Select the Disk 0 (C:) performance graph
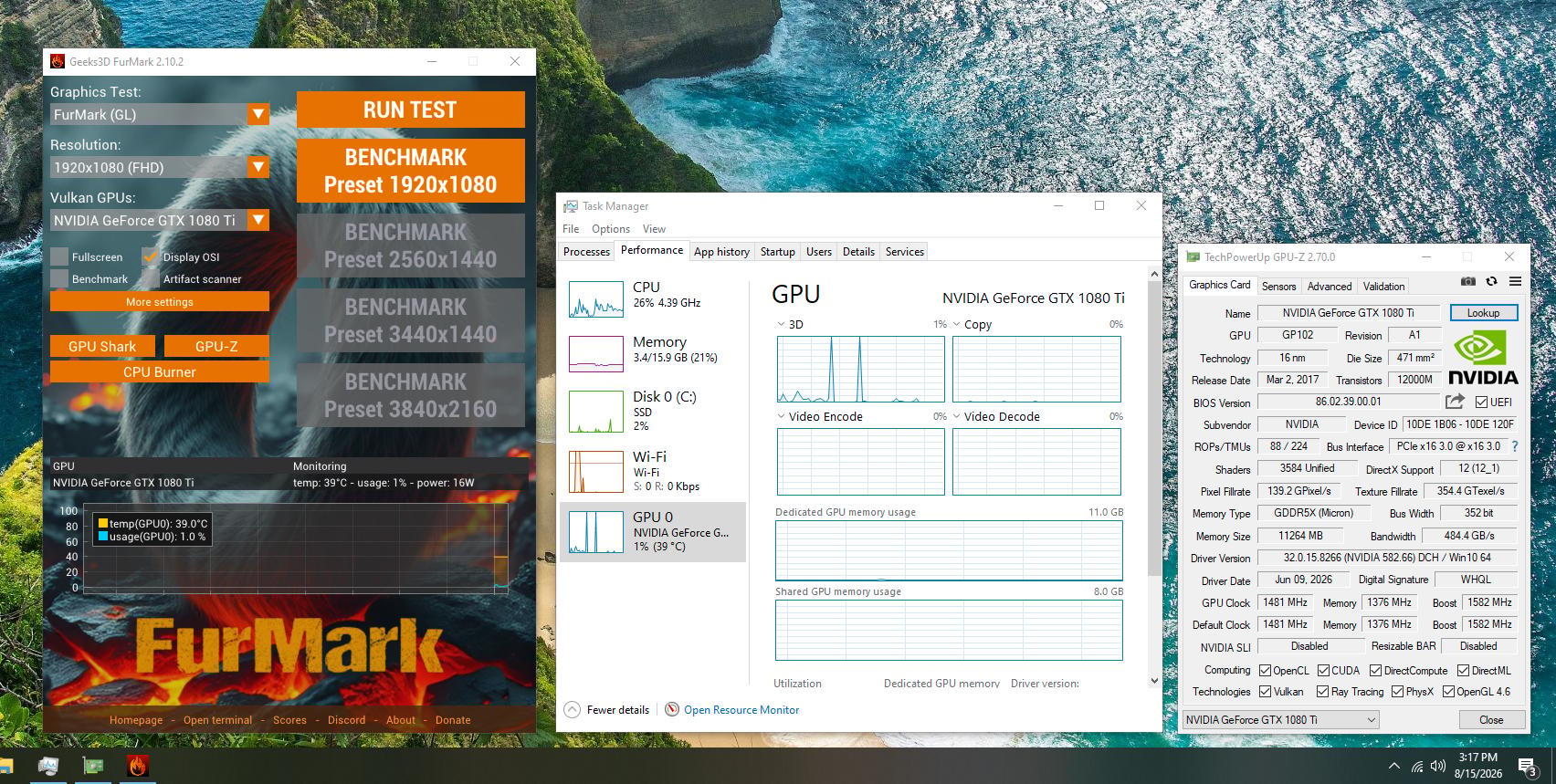This screenshot has height=784, width=1556. coord(596,412)
